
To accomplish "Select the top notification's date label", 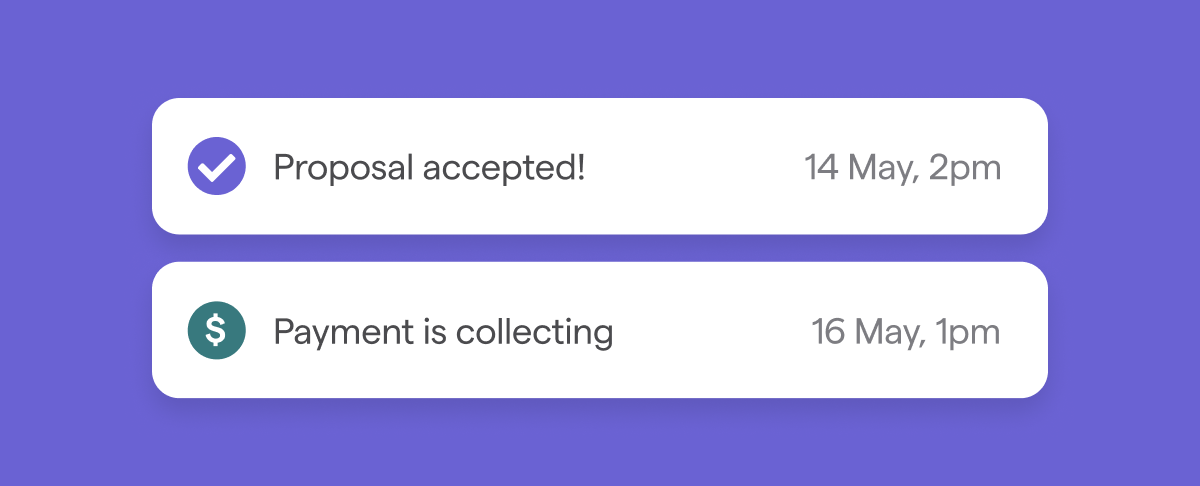I will tap(902, 168).
